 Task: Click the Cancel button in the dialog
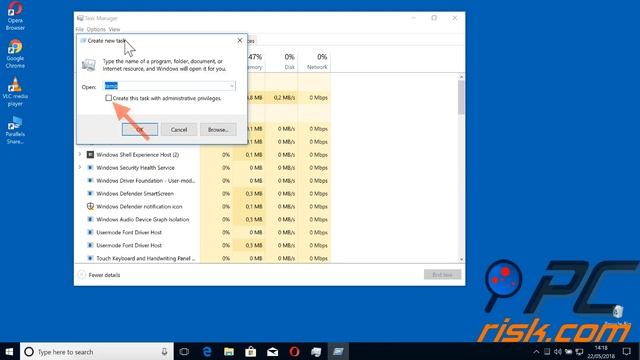tap(179, 129)
